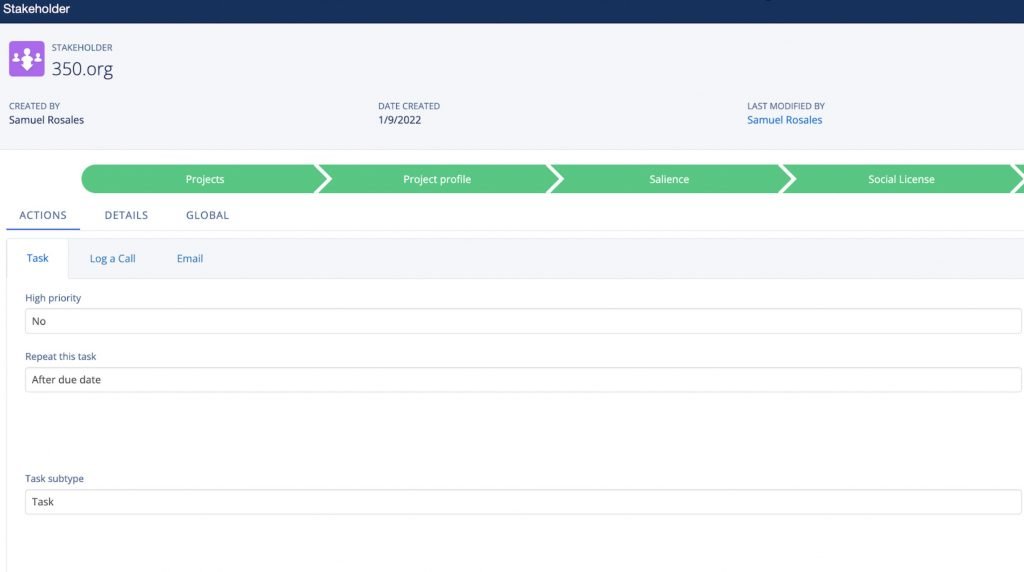Click the Task subtype label
This screenshot has height=572, width=1024.
pos(54,479)
